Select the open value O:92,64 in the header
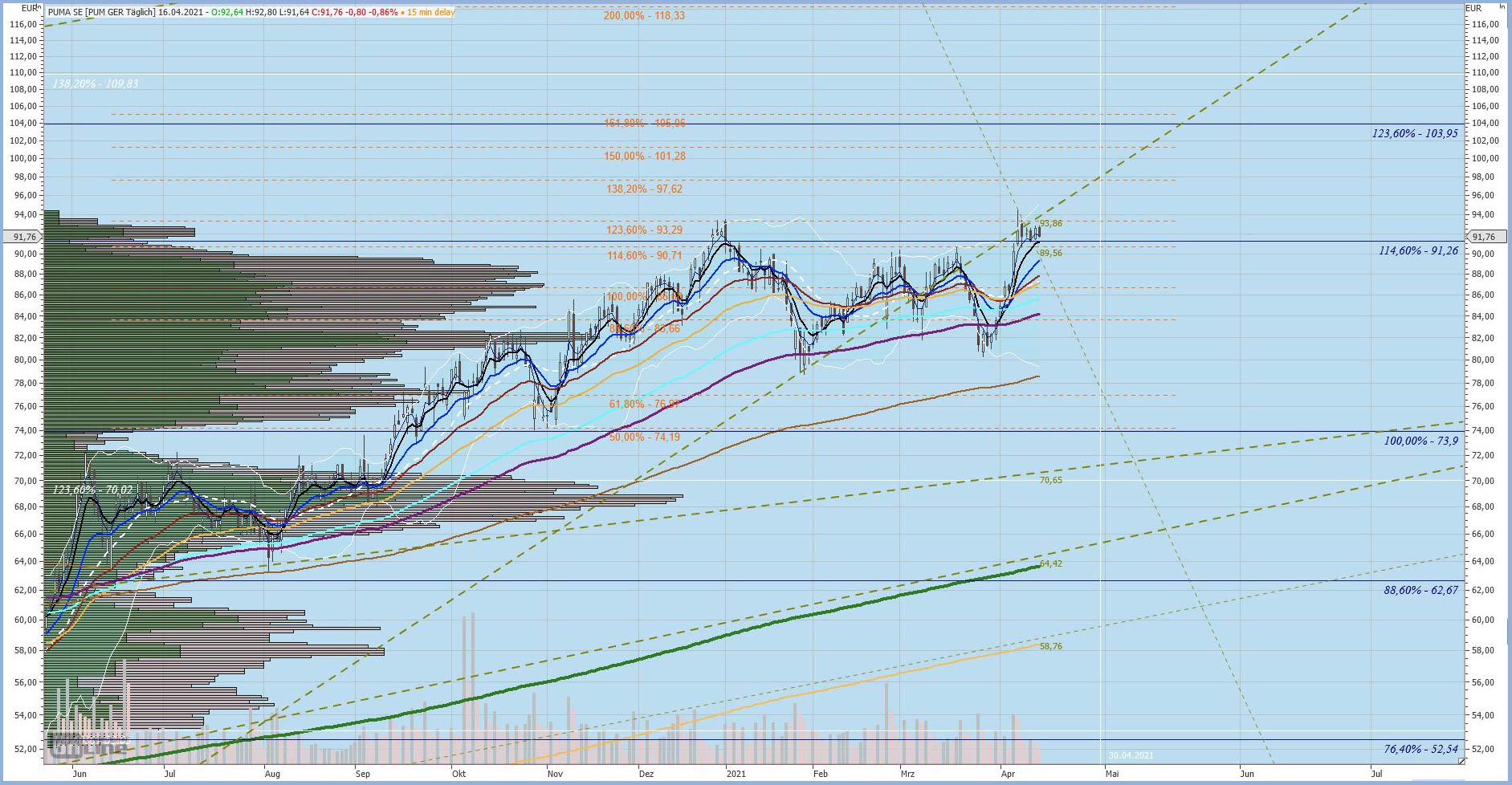1512x785 pixels. 228,12
